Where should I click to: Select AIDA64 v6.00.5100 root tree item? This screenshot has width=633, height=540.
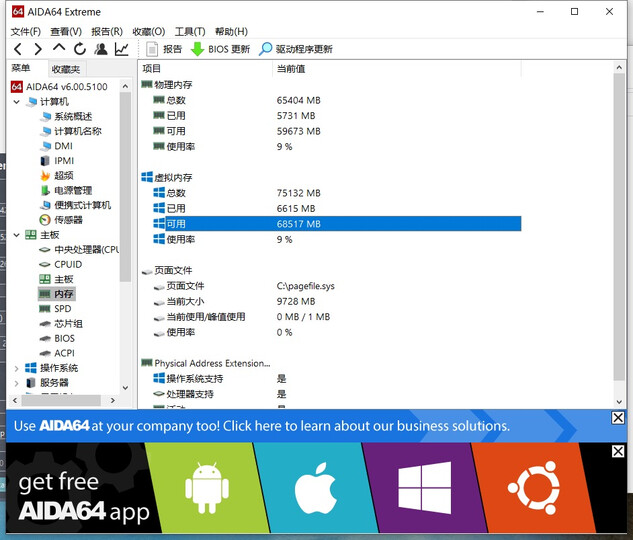tap(59, 87)
